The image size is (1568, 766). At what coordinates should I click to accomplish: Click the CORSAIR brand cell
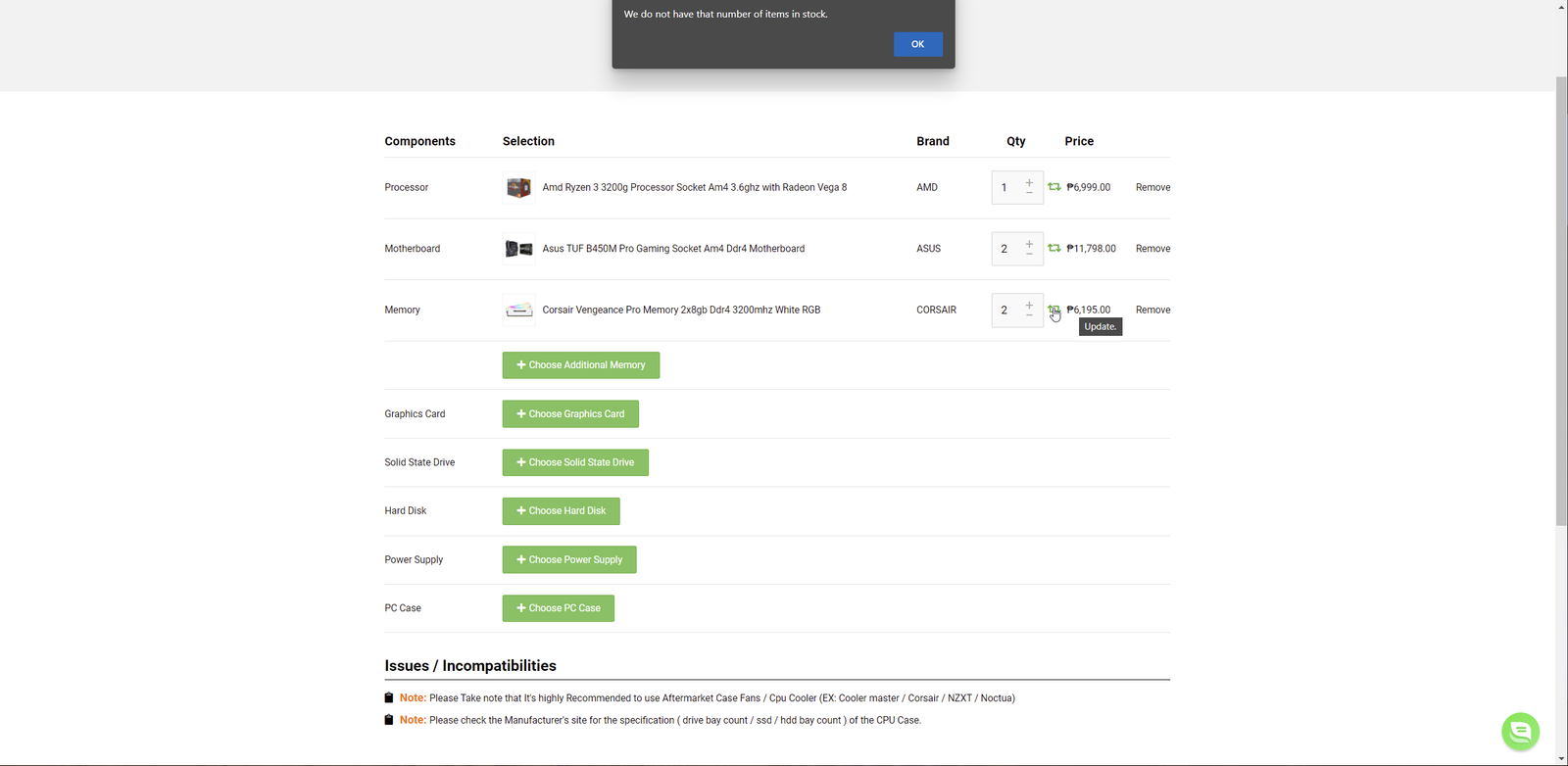pyautogui.click(x=936, y=310)
